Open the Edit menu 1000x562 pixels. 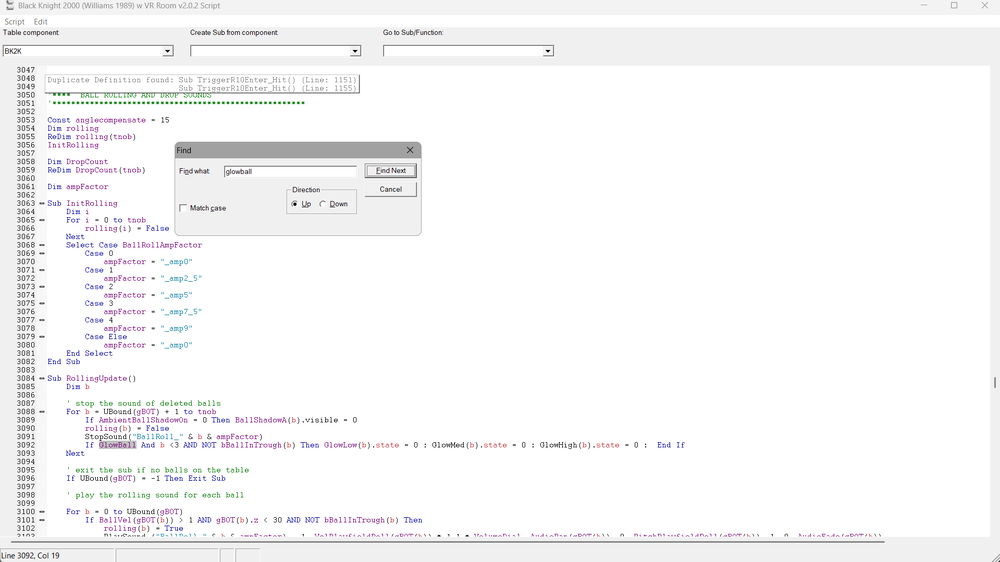coord(40,22)
